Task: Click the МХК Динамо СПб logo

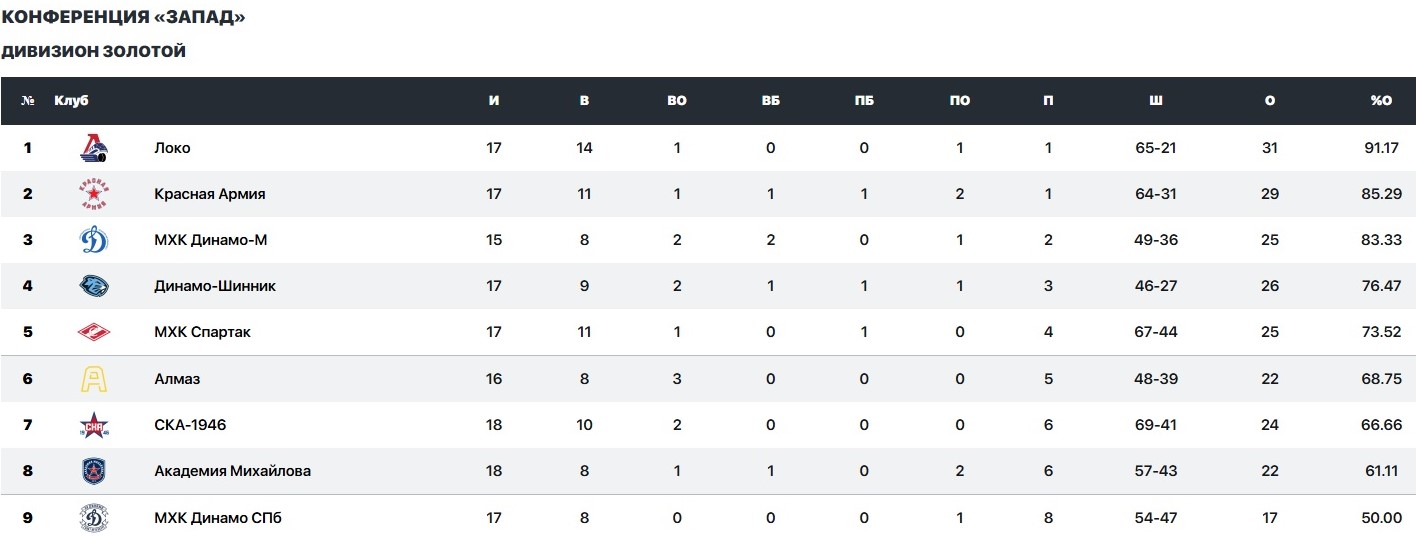Action: (x=94, y=517)
